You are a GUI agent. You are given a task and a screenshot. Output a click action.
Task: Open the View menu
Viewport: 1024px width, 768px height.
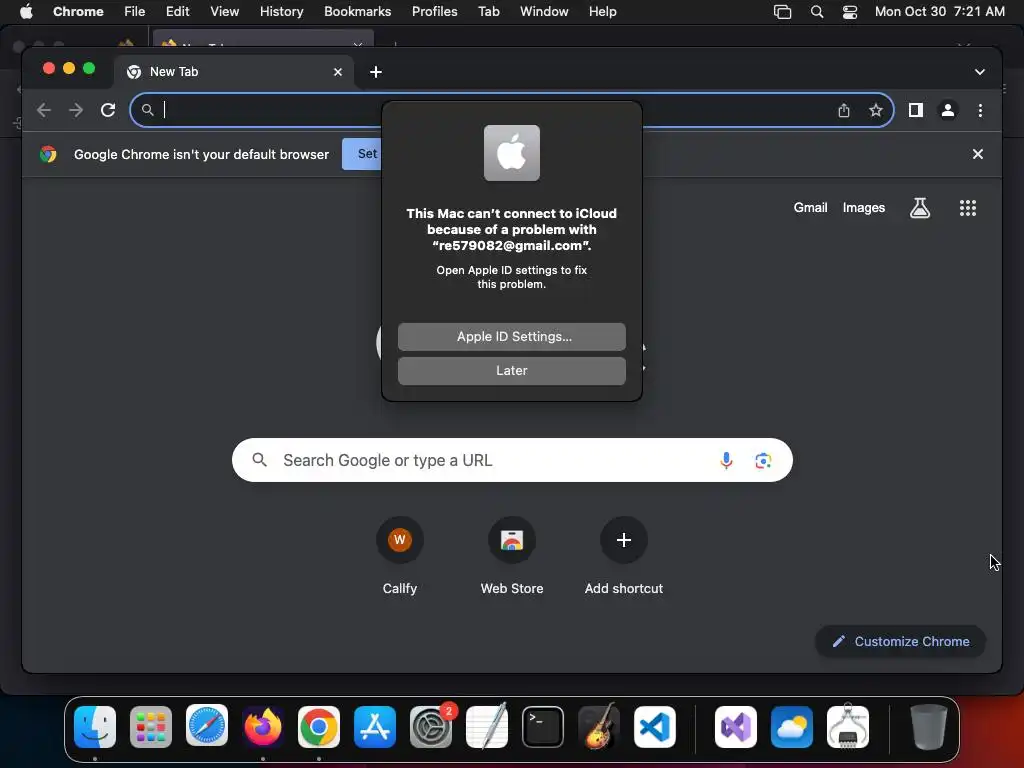tap(225, 12)
